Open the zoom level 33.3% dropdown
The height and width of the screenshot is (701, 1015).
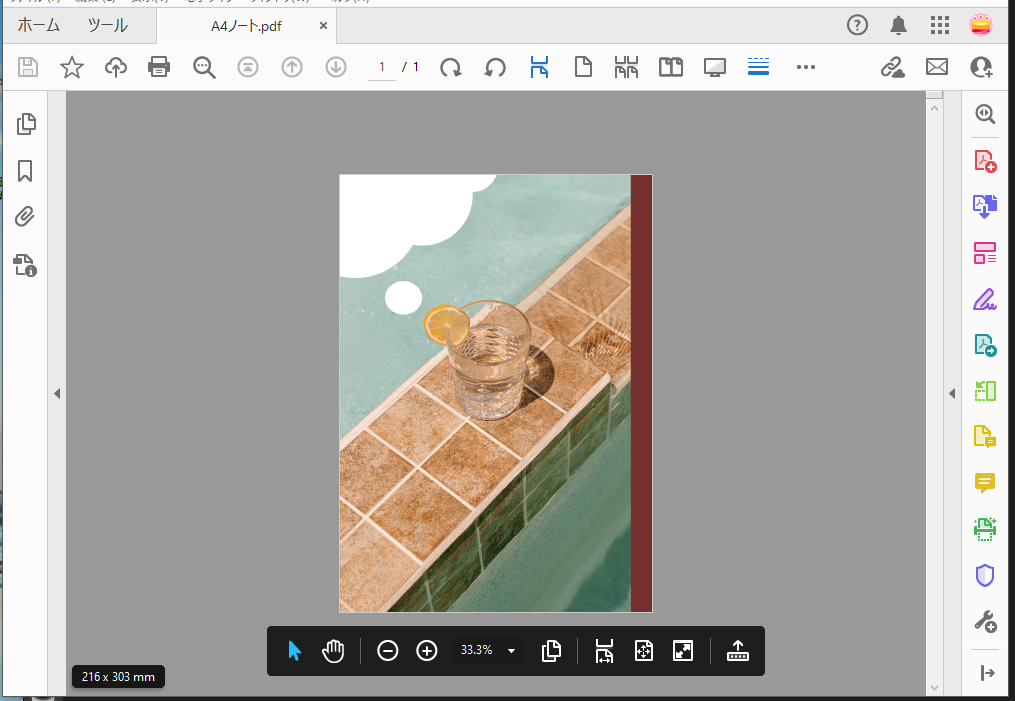511,651
